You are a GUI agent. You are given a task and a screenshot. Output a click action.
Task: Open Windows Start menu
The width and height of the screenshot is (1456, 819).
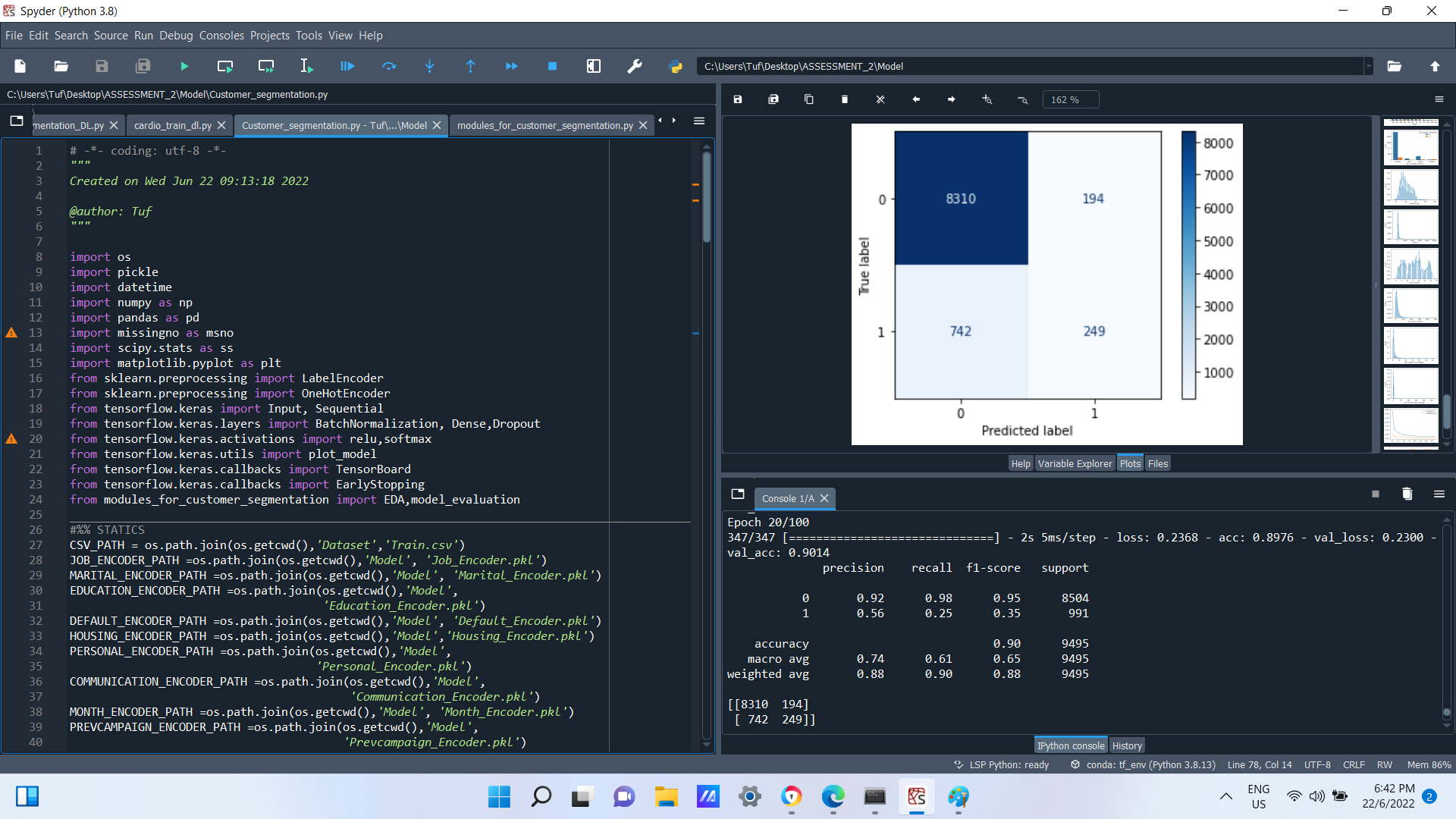pos(499,797)
